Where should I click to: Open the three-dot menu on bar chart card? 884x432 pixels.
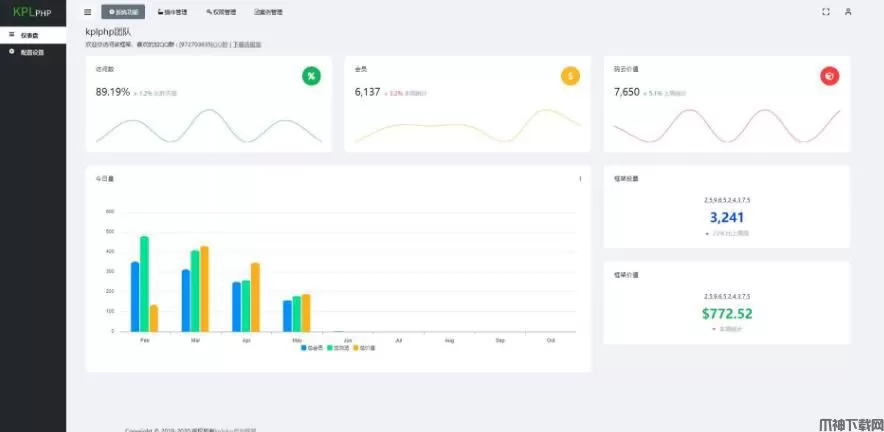click(580, 179)
